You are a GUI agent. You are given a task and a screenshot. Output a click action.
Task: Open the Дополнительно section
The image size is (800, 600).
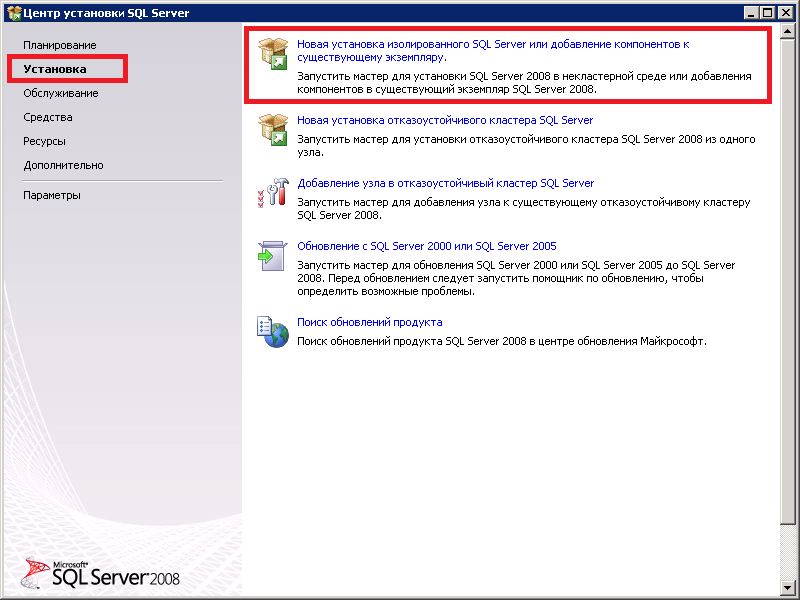click(x=63, y=165)
